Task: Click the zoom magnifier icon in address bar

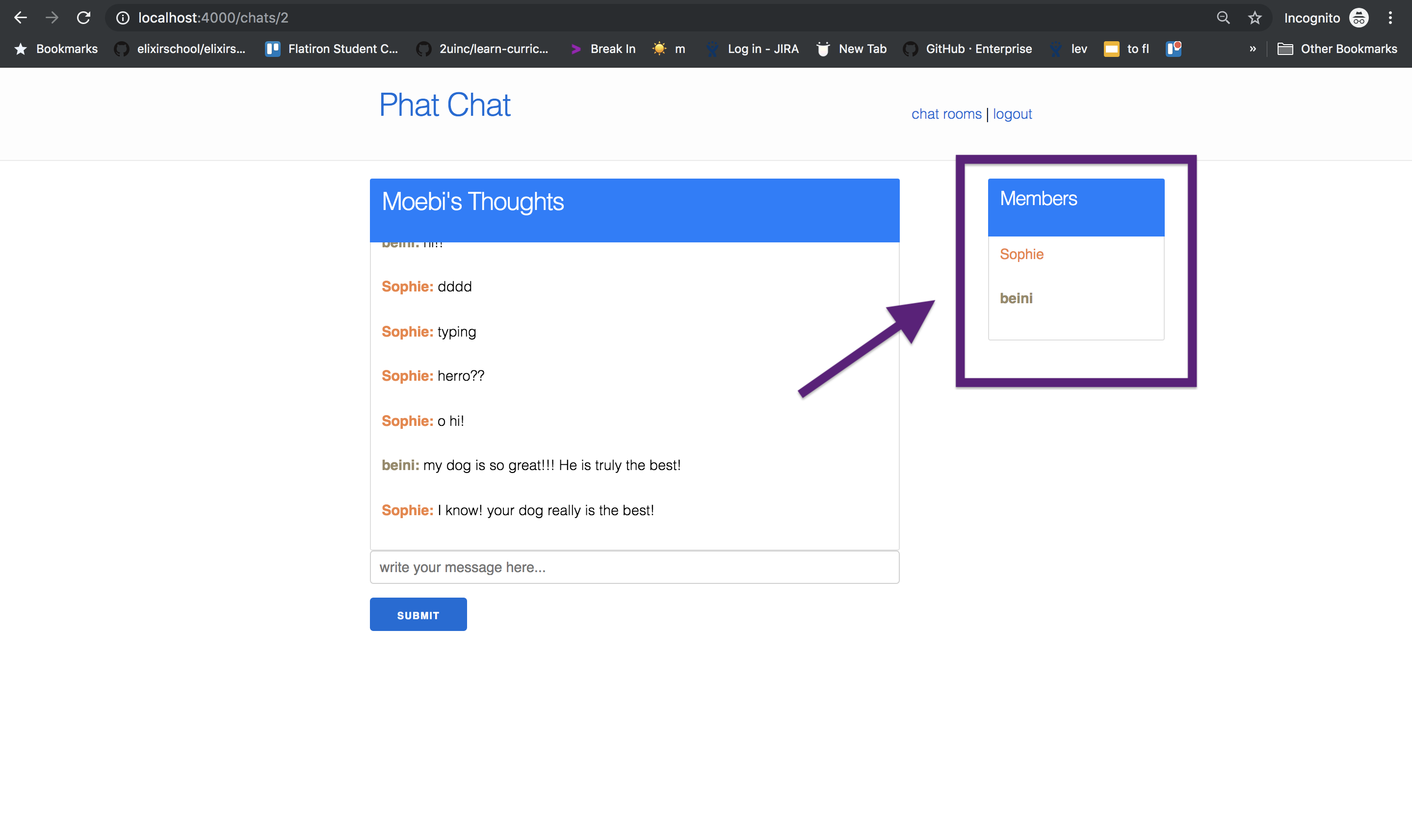Action: click(x=1223, y=18)
